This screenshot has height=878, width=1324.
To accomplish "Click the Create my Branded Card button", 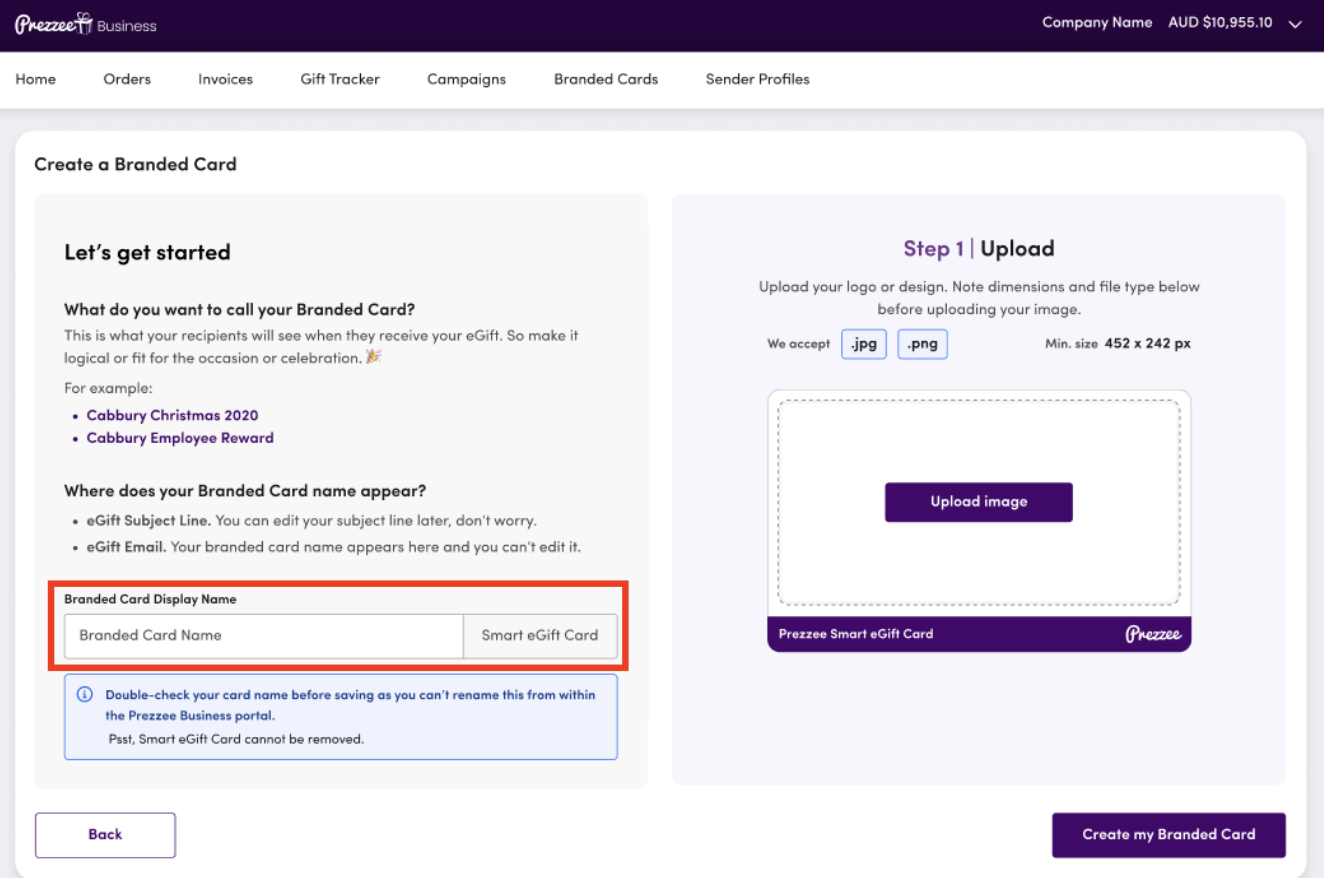I will pos(1169,835).
